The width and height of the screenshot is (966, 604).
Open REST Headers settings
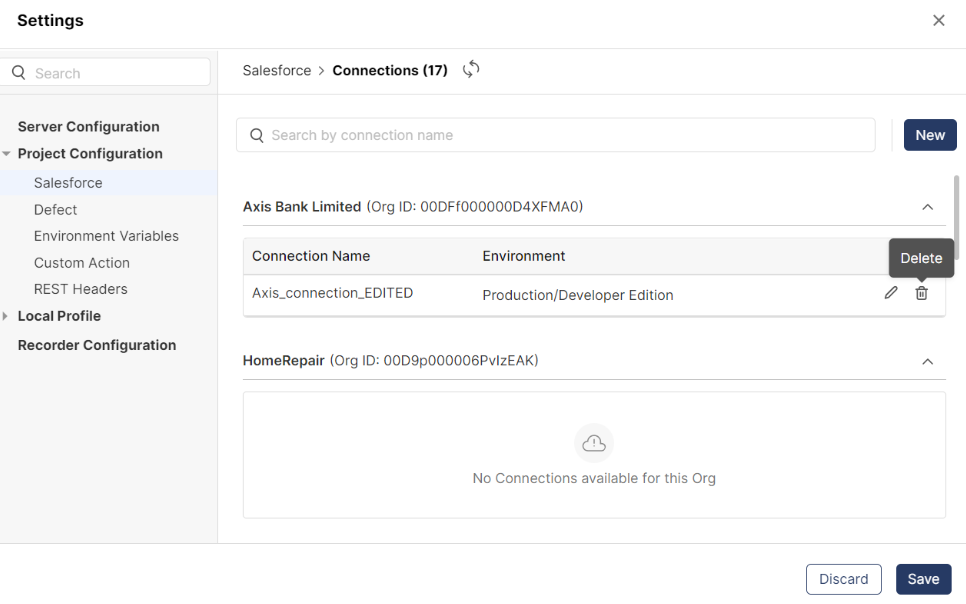[x=81, y=289]
